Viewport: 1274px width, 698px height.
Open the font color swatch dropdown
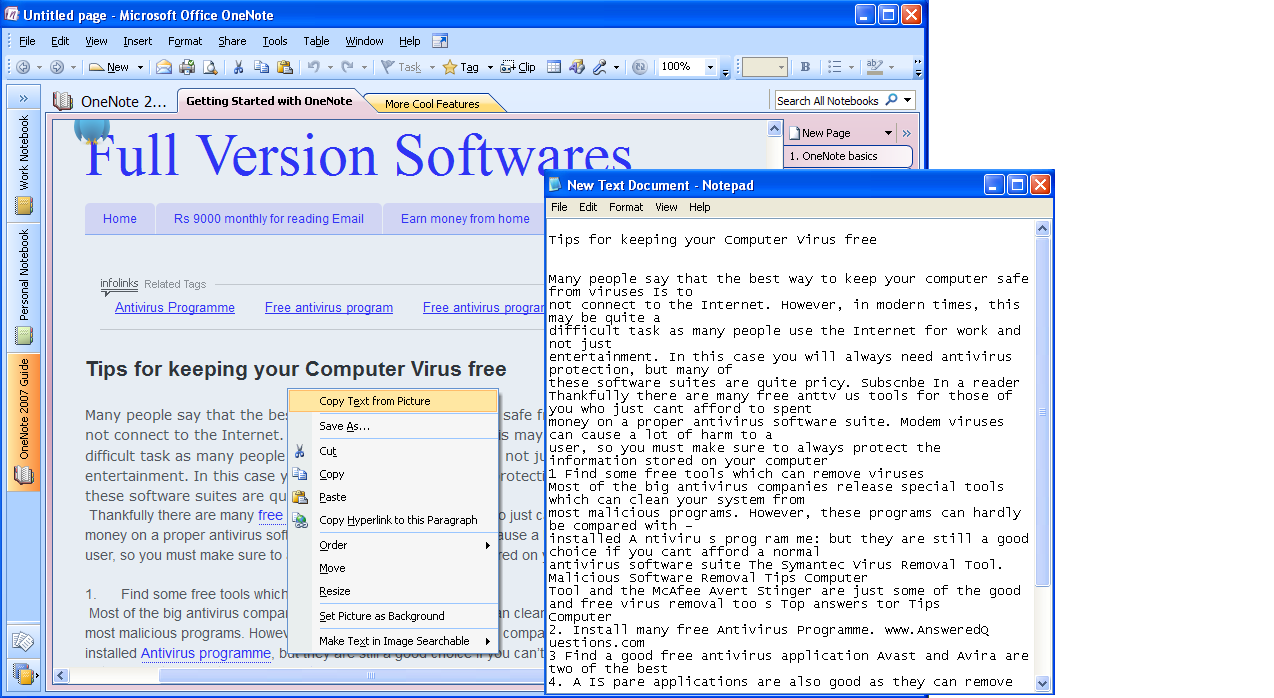781,68
